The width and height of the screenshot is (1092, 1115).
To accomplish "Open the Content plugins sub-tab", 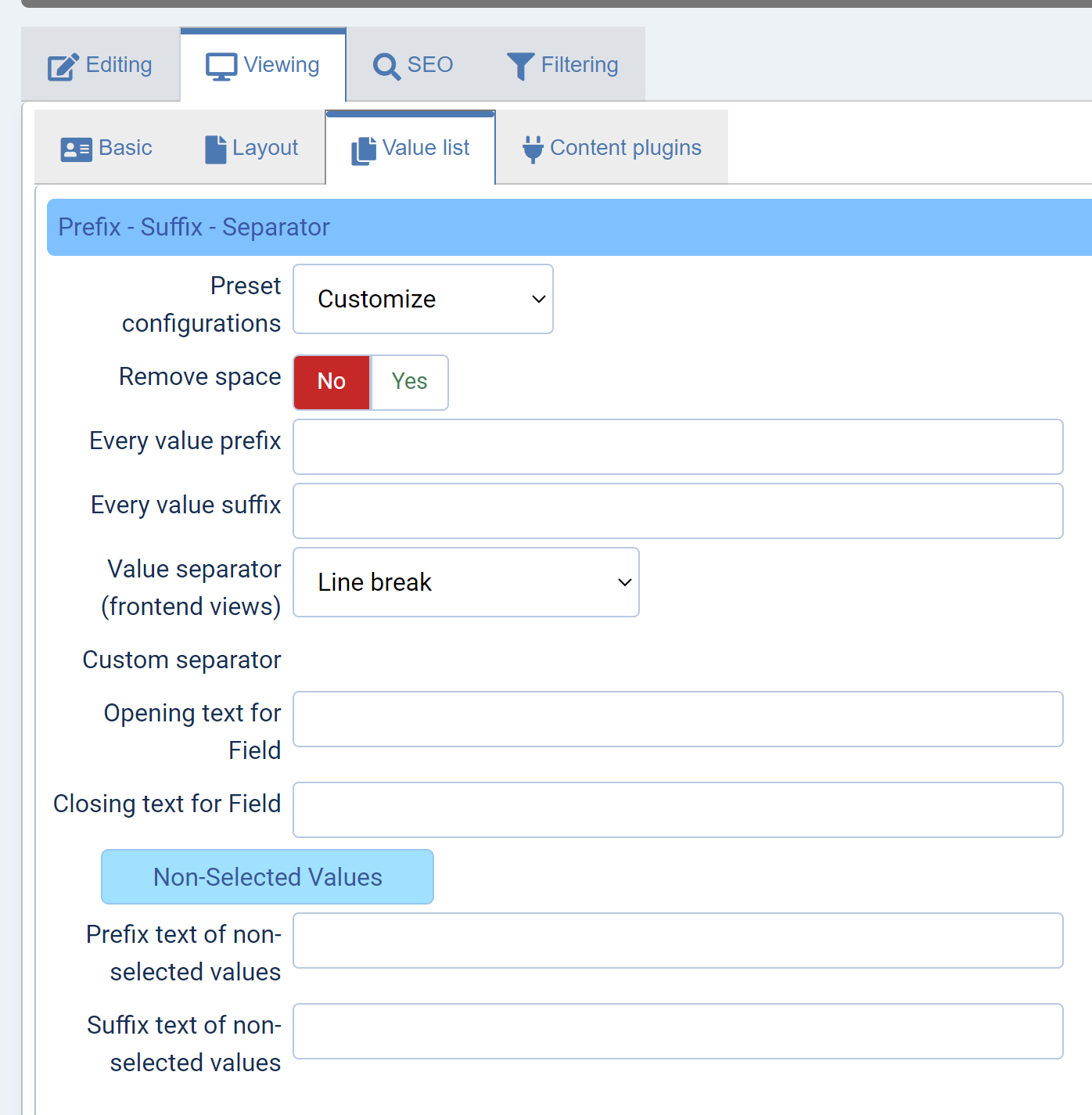I will [612, 148].
